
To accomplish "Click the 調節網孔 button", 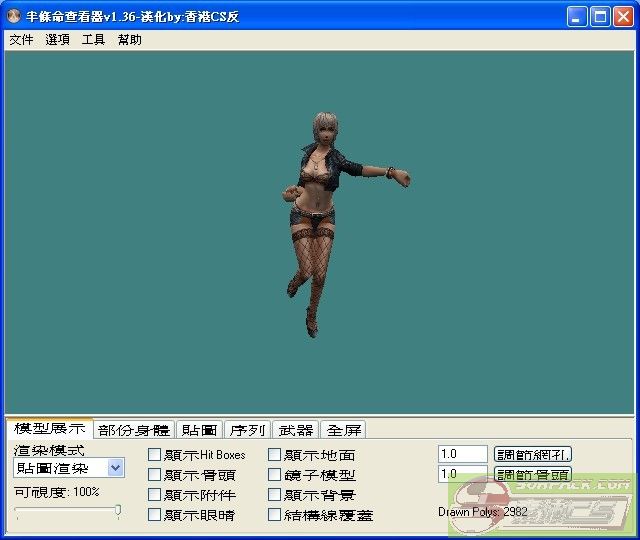I will [533, 454].
